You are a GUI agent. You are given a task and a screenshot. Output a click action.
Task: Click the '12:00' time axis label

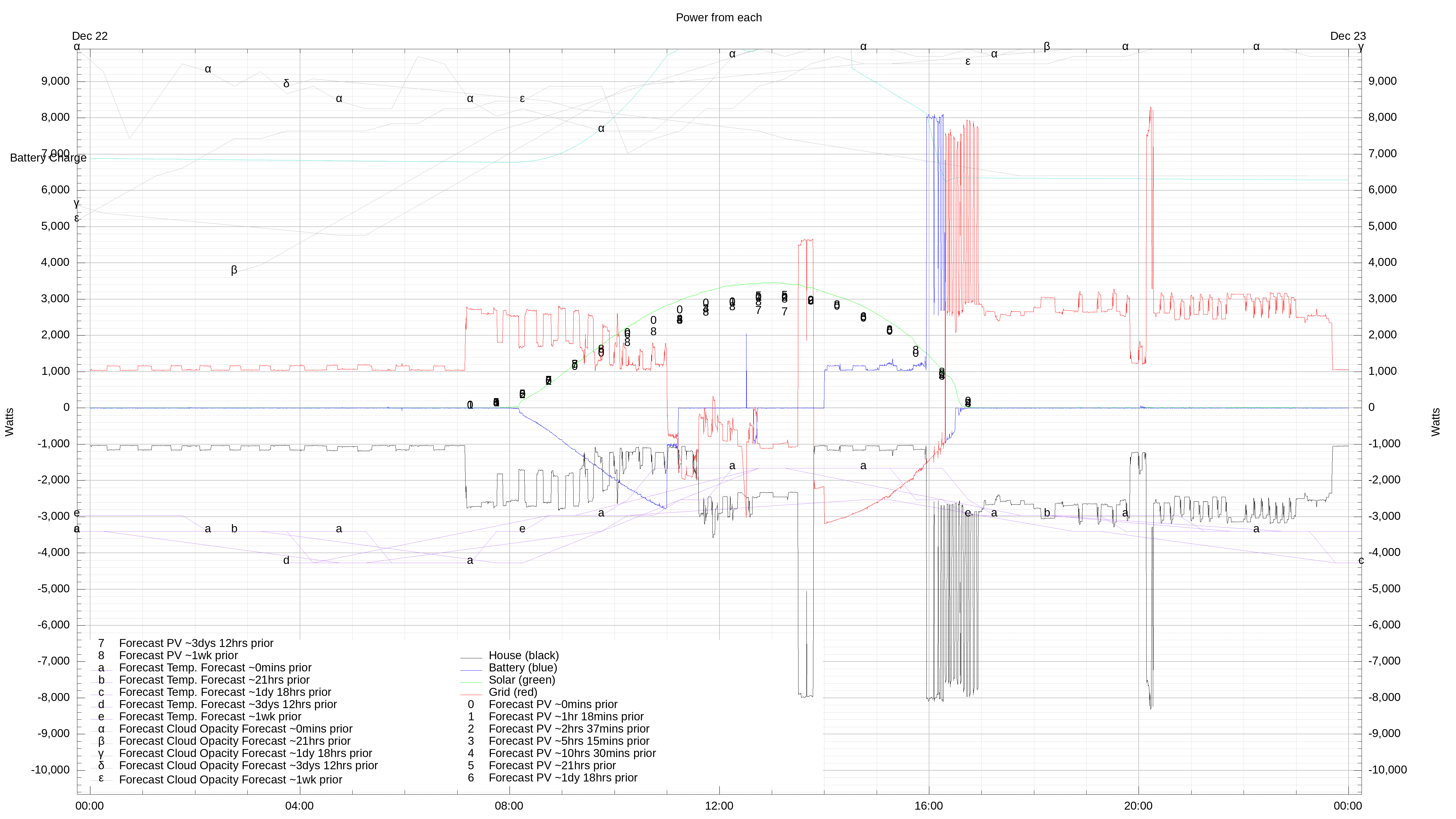pos(719,806)
